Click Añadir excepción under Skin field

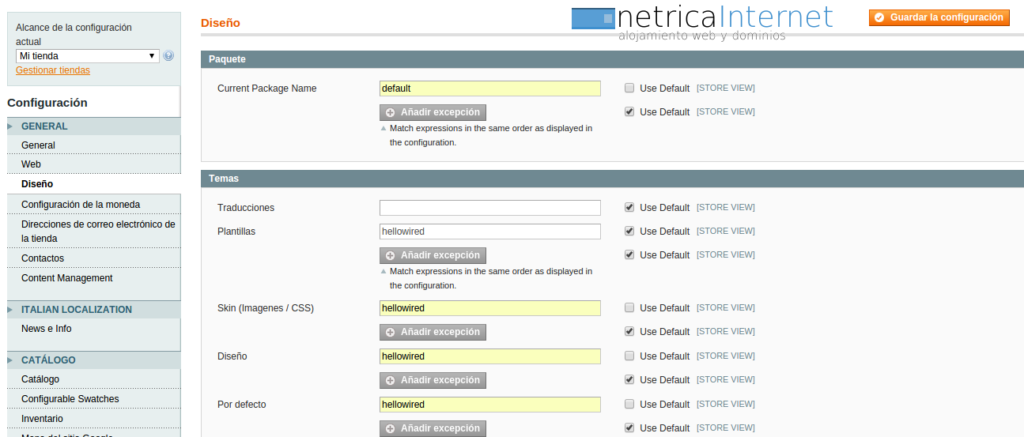coord(432,332)
